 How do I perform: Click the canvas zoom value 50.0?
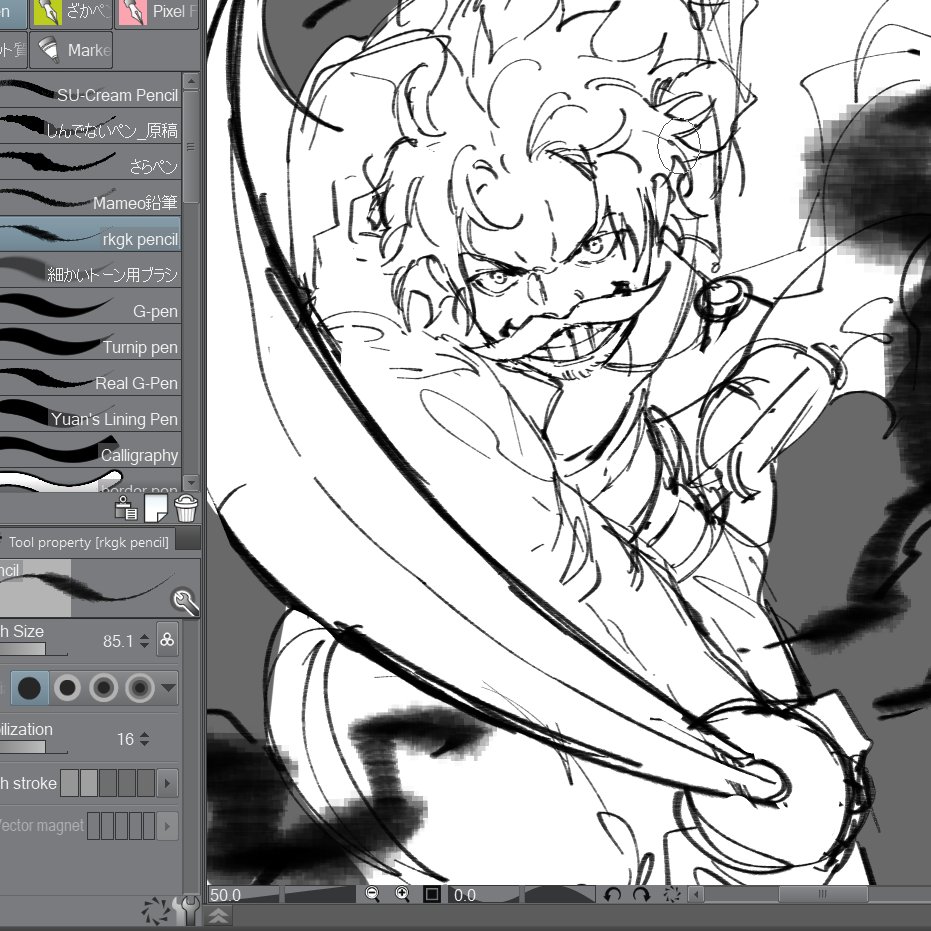pos(226,895)
